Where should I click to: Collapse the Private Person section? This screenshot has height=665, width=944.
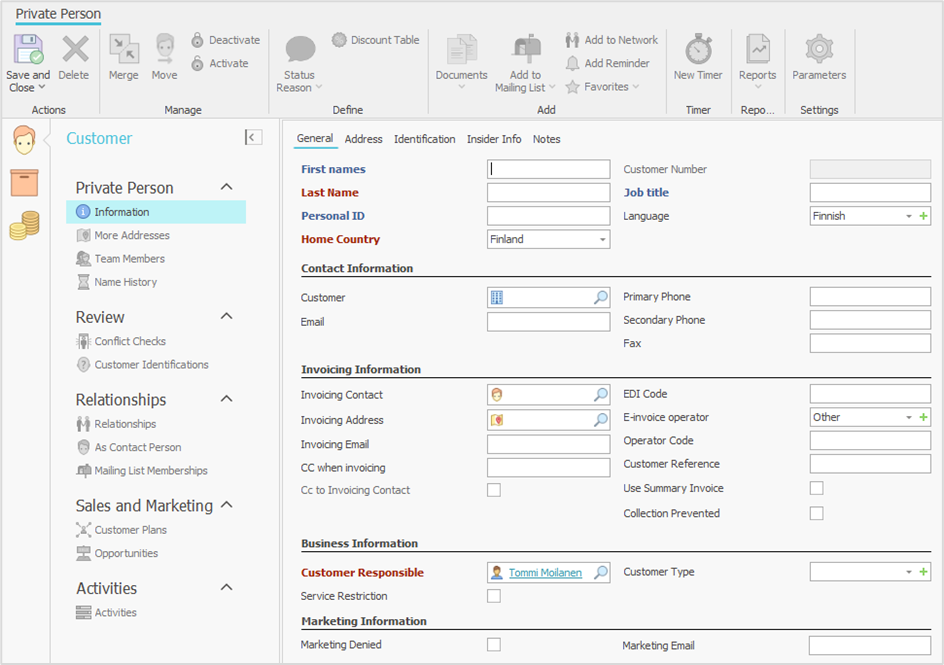pos(226,188)
